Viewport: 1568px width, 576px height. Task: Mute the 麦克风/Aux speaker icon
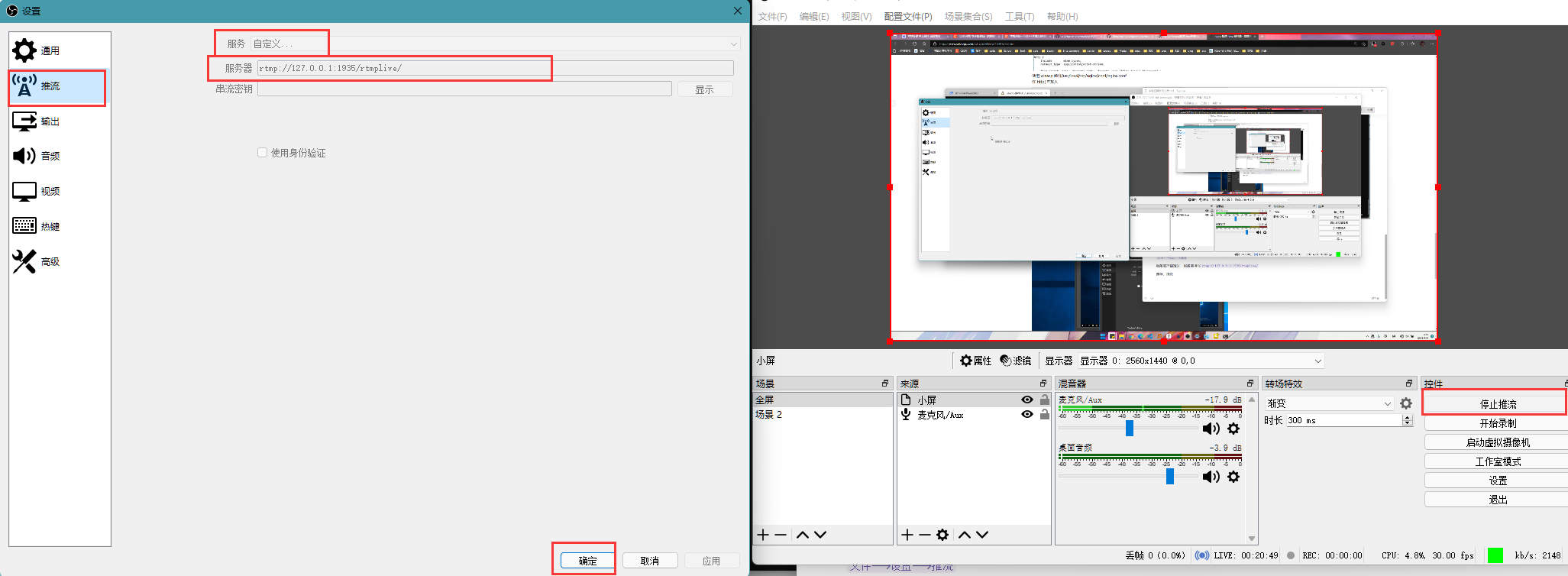(x=1211, y=429)
